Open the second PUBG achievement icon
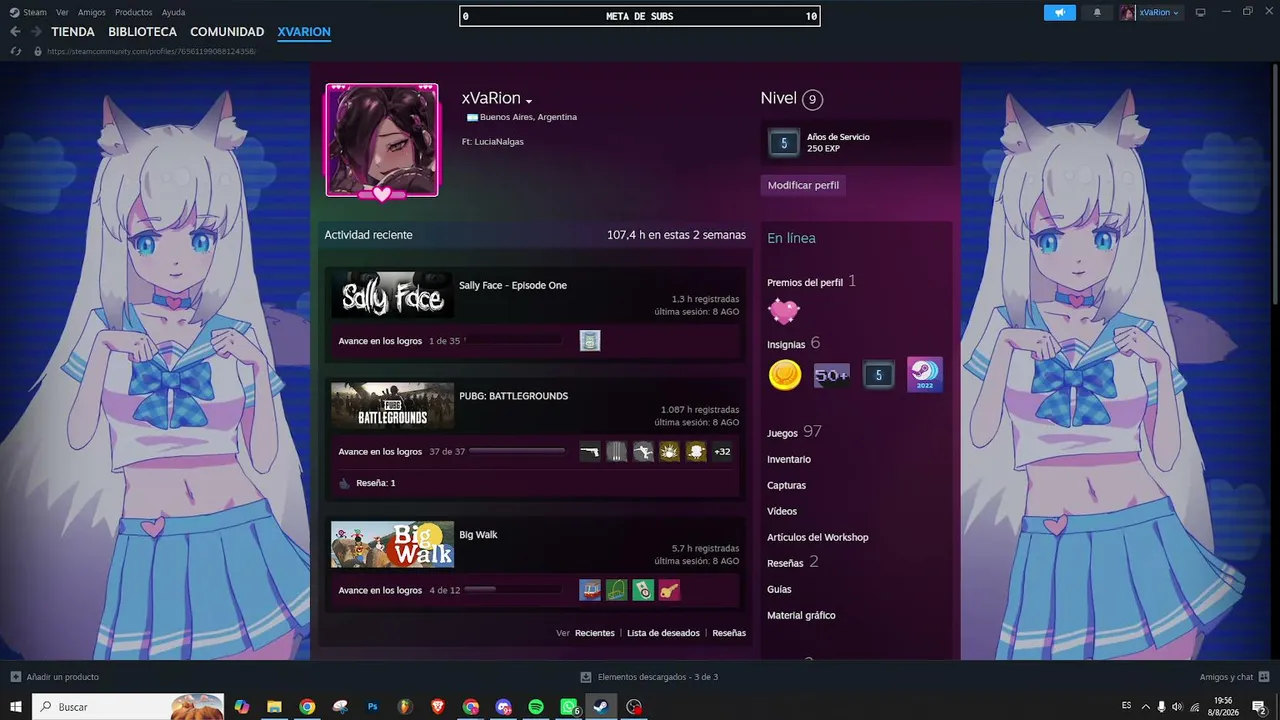This screenshot has height=720, width=1280. pos(617,452)
